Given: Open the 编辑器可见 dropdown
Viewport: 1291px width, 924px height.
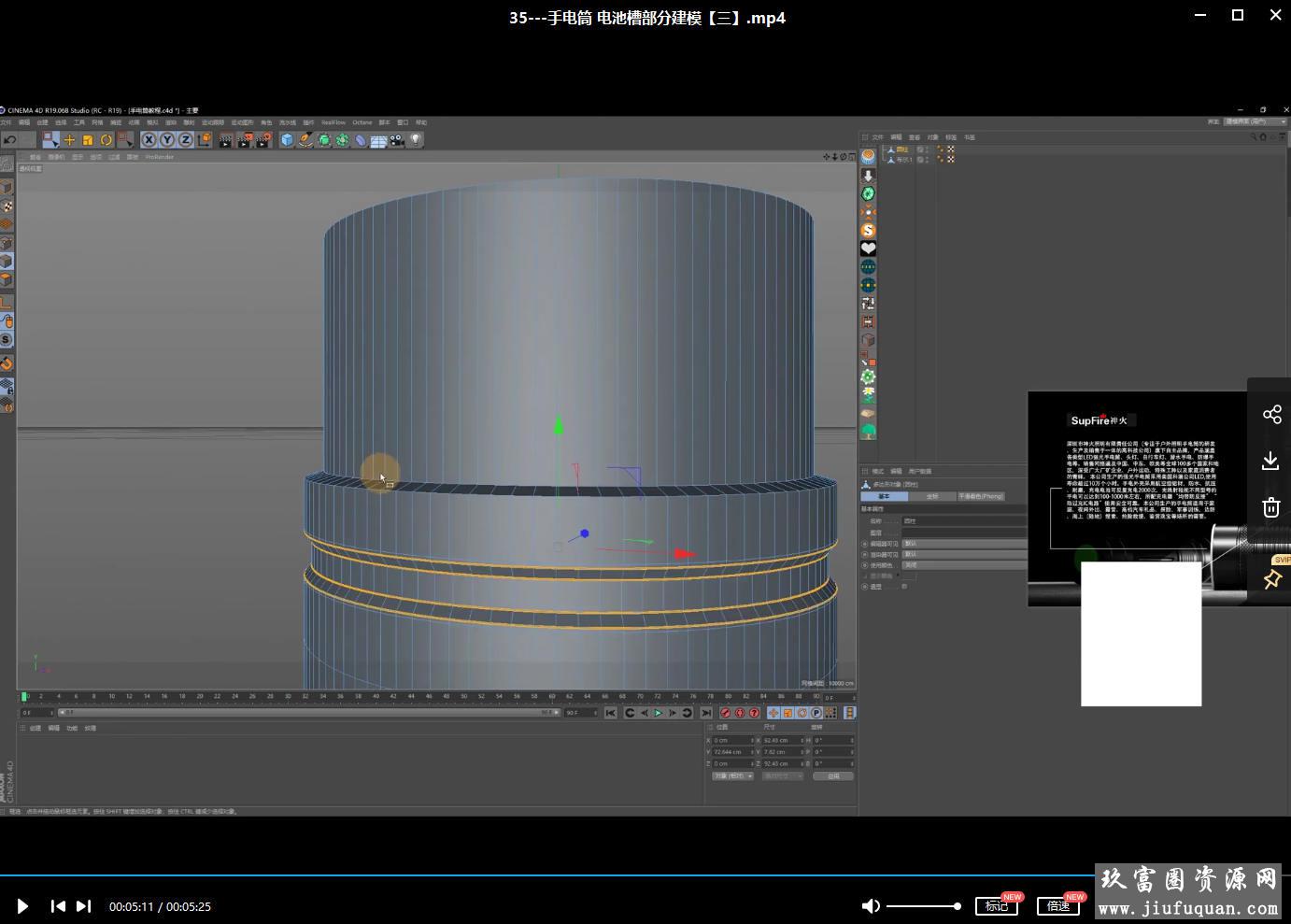Looking at the screenshot, I should tap(963, 543).
